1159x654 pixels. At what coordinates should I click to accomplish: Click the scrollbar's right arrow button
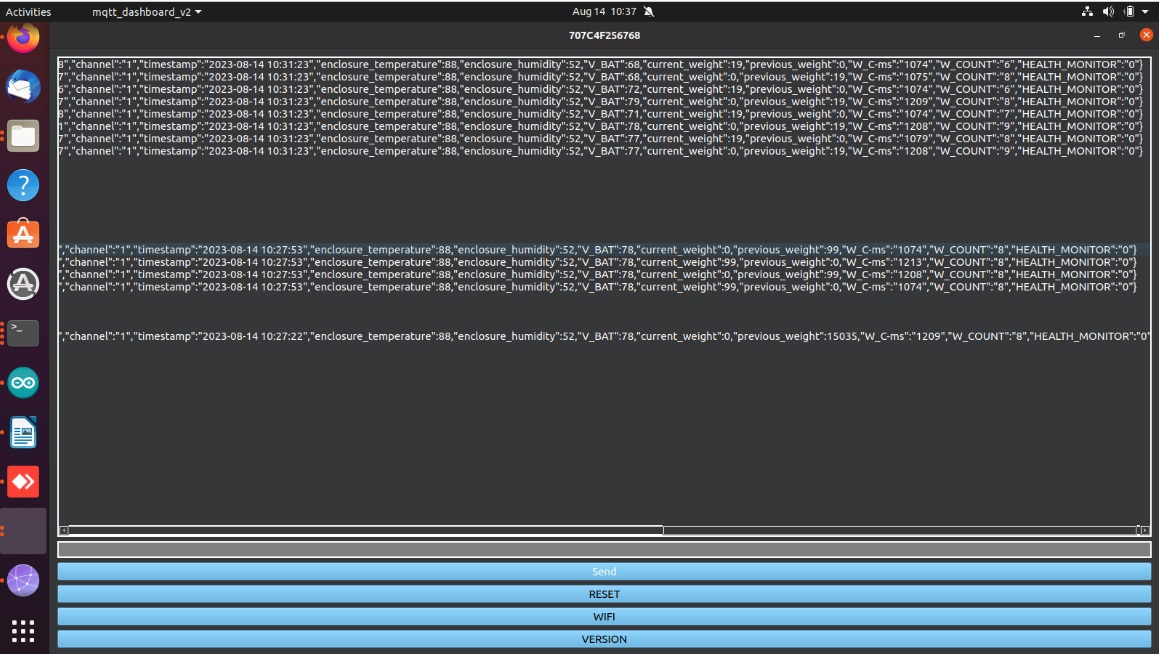click(x=1143, y=530)
